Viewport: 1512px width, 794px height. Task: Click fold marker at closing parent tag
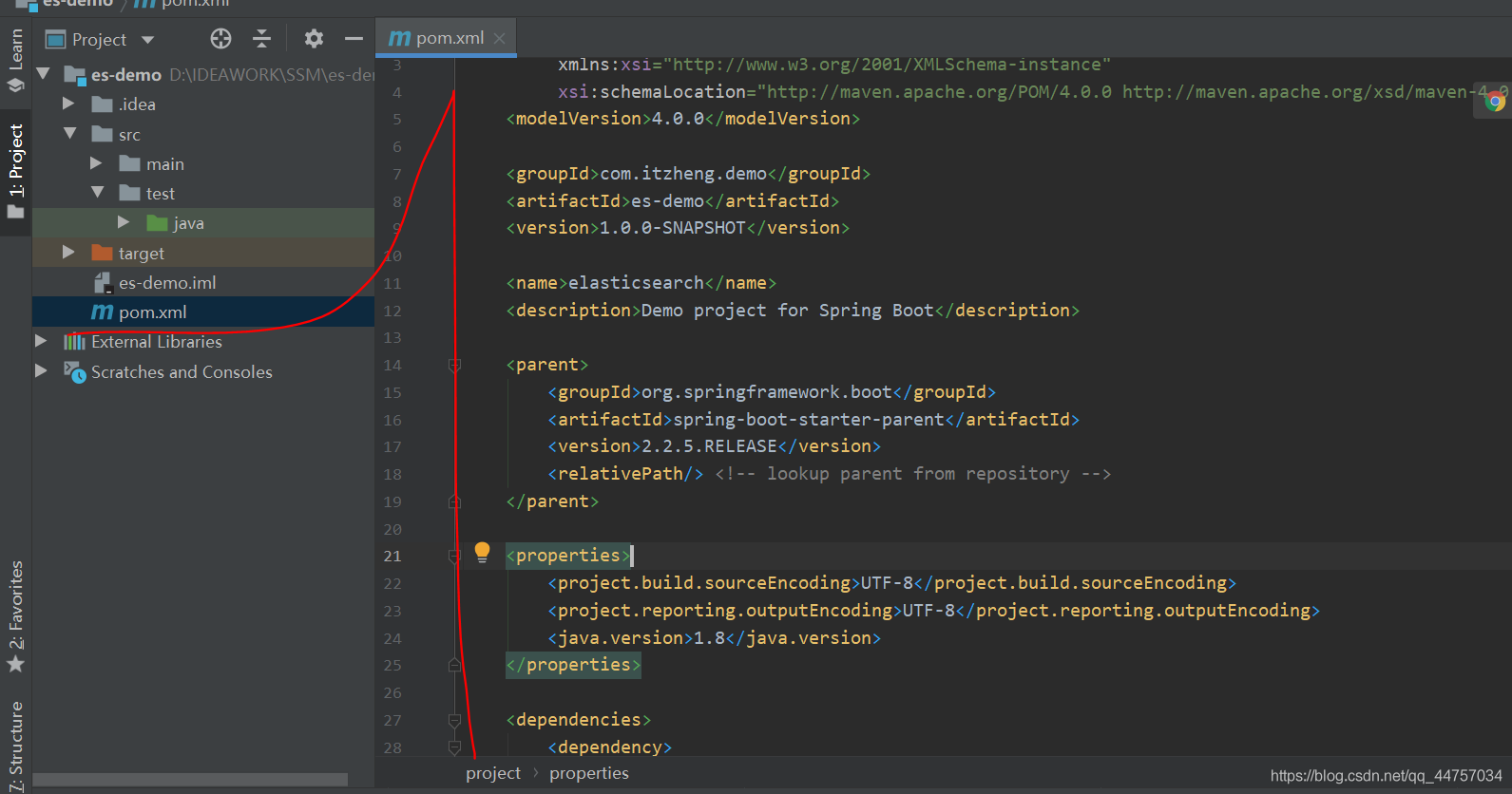pyautogui.click(x=454, y=501)
